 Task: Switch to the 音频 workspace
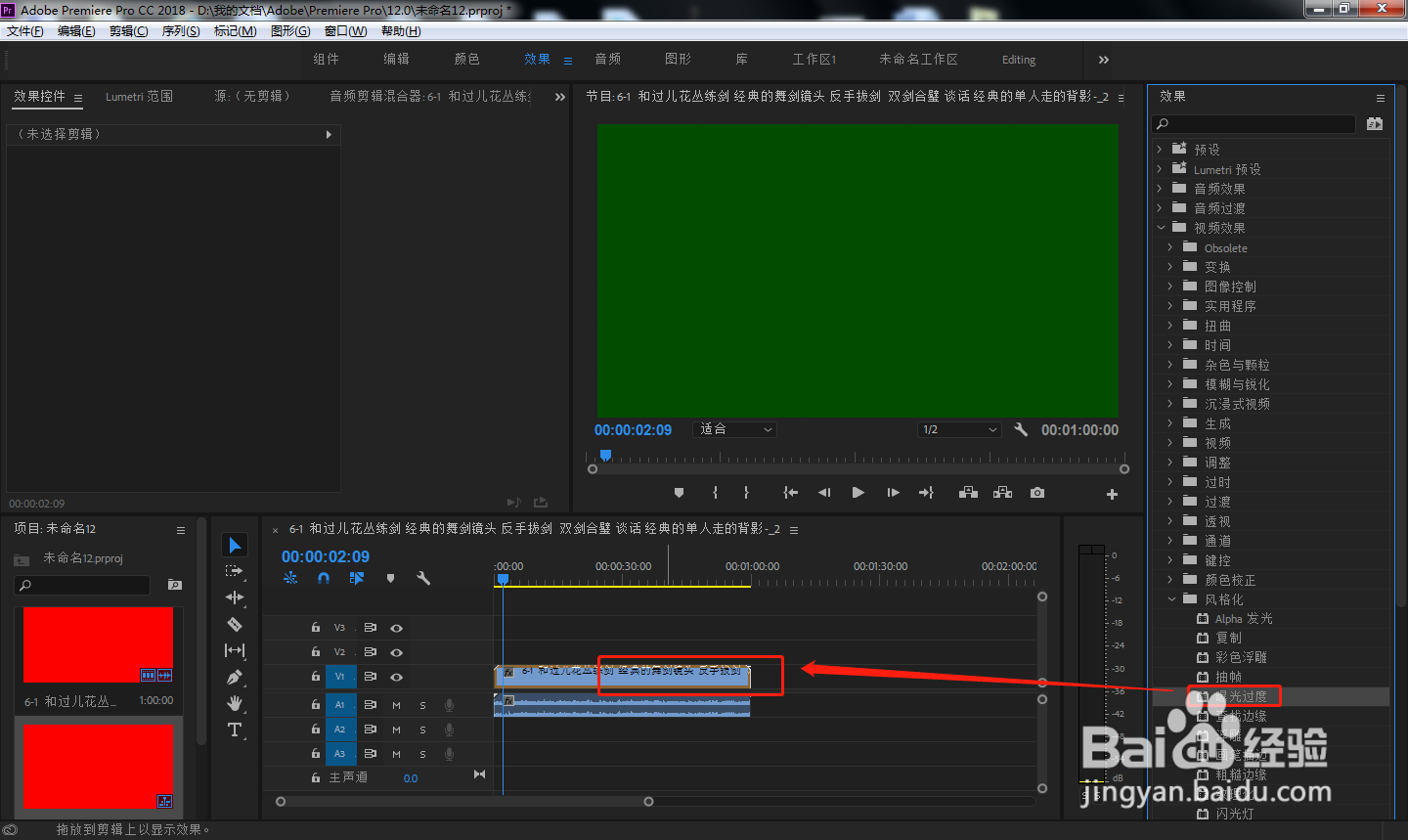click(x=608, y=59)
